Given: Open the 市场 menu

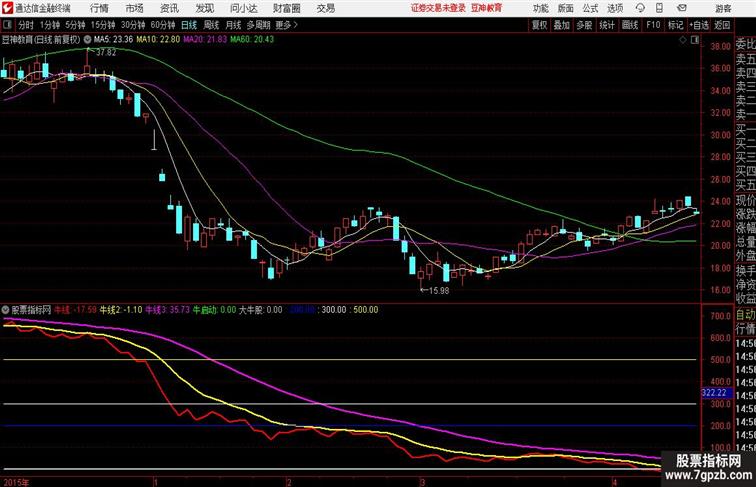Looking at the screenshot, I should pyautogui.click(x=135, y=8).
